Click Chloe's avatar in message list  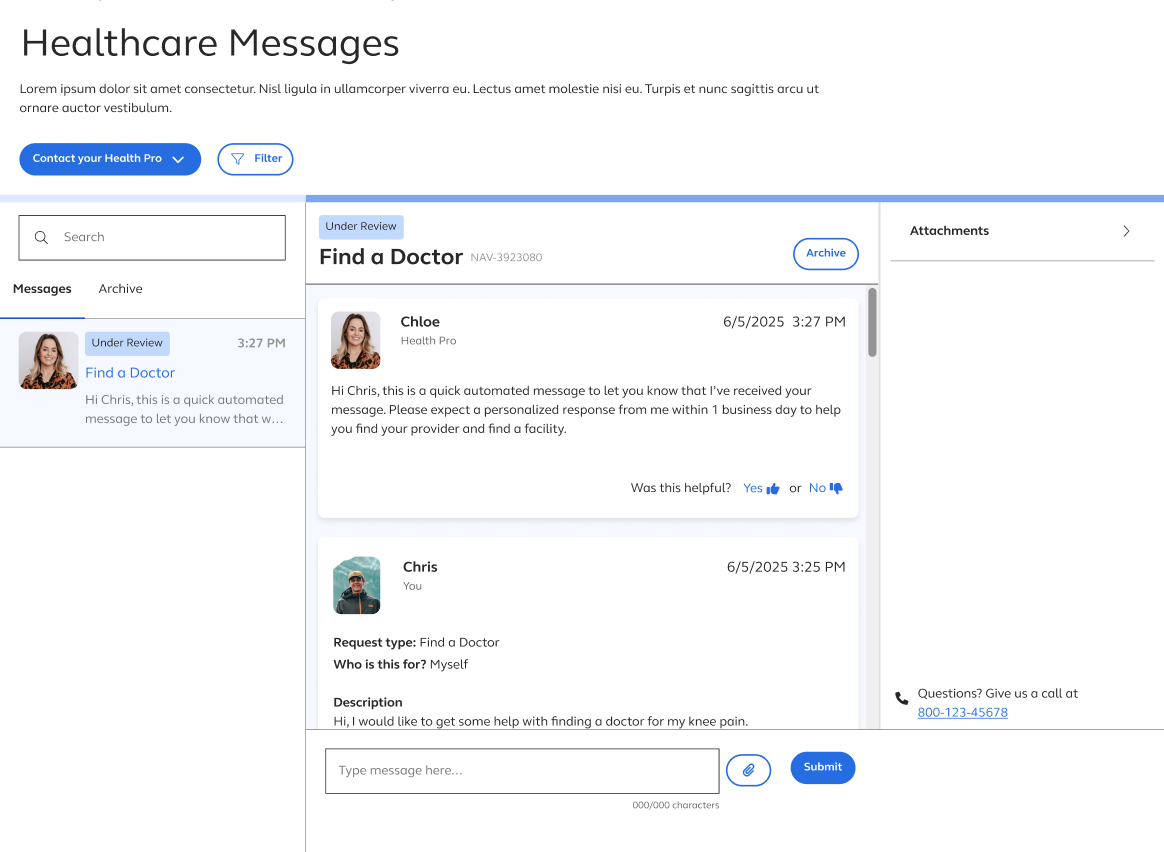coord(48,360)
